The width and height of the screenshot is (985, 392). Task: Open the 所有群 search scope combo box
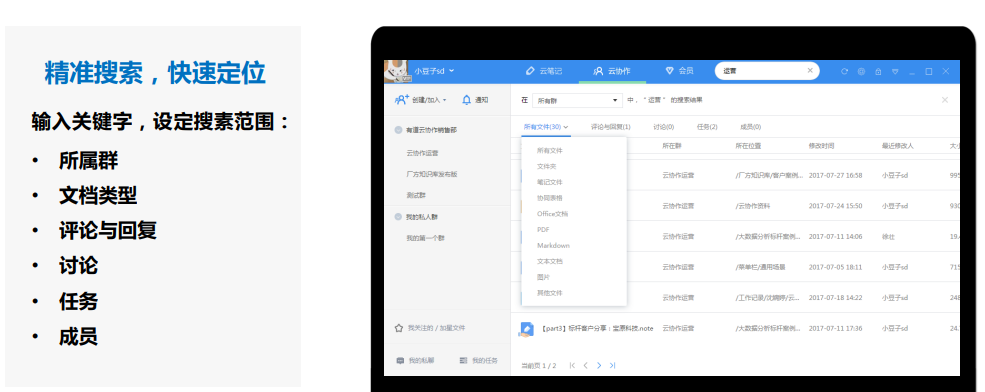(x=577, y=100)
